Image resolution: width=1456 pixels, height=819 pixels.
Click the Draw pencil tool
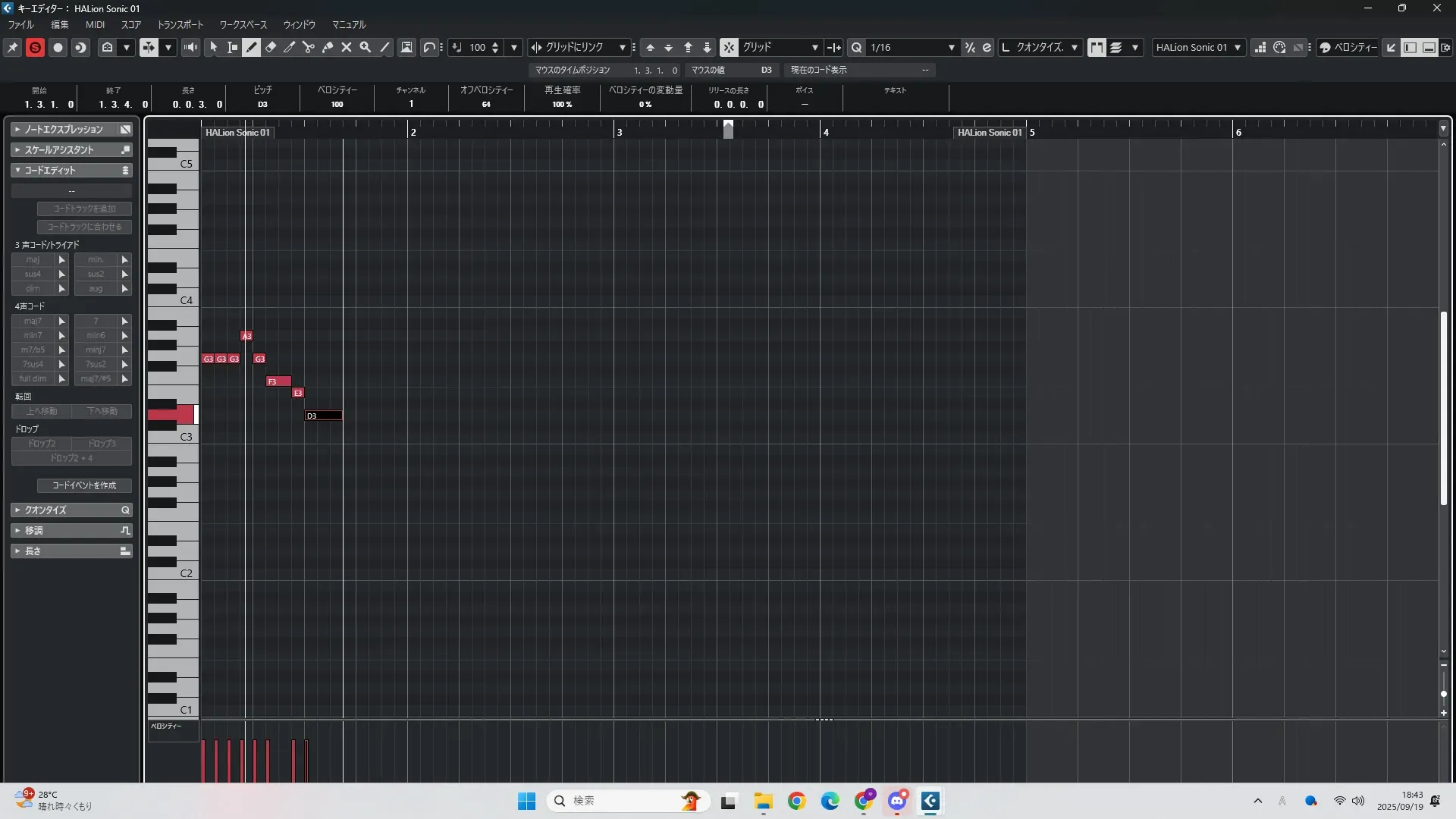pyautogui.click(x=252, y=47)
